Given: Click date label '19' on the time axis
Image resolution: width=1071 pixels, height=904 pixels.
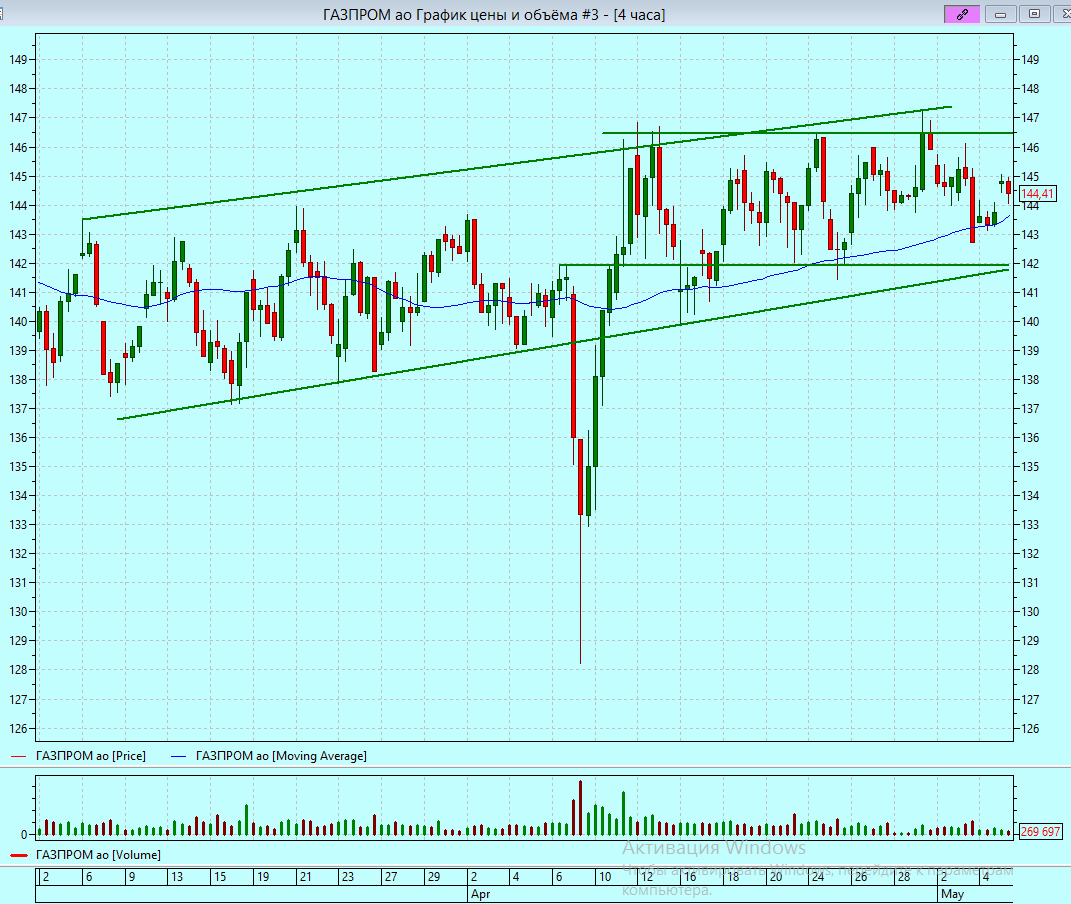Looking at the screenshot, I should pyautogui.click(x=263, y=877).
